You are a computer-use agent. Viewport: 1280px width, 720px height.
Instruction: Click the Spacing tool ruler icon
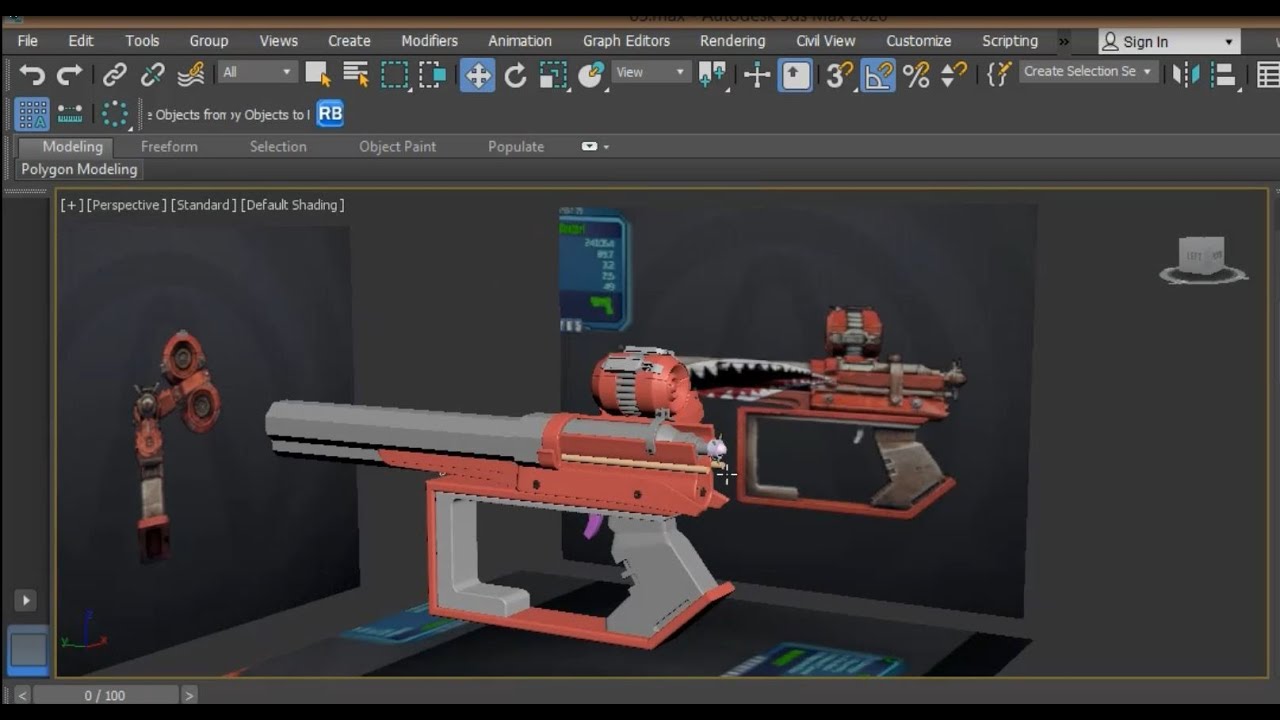coord(70,114)
